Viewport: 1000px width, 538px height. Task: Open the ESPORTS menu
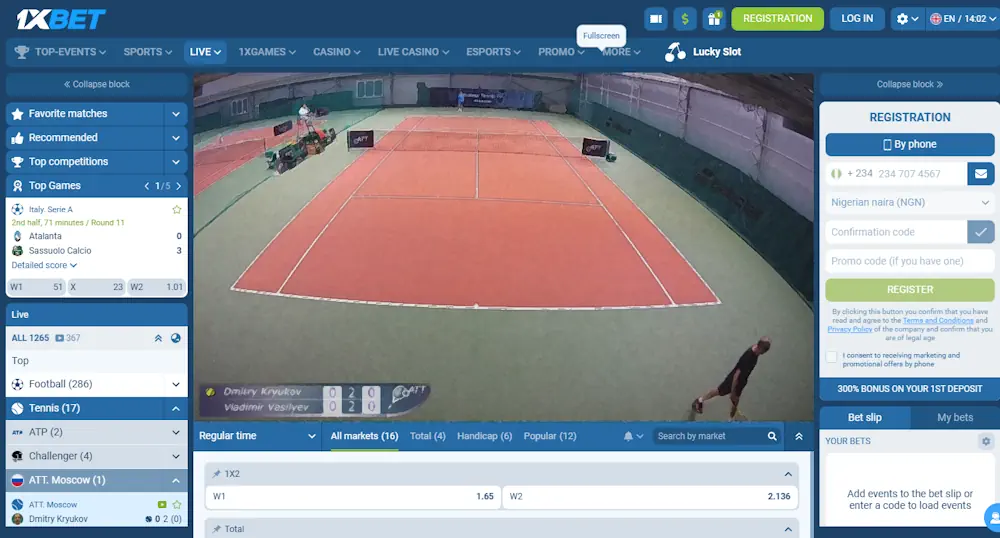click(x=493, y=52)
